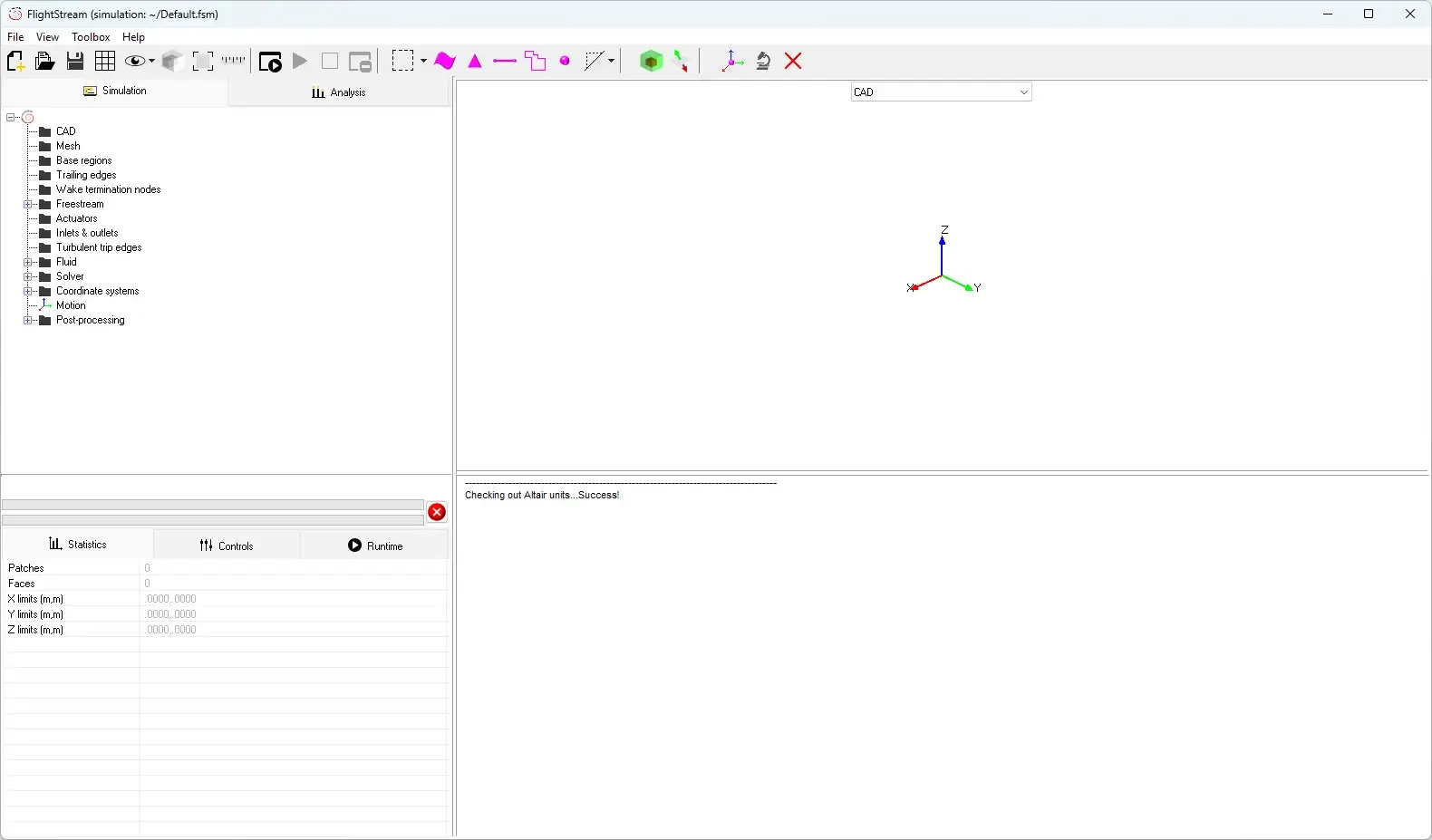Open the Help menu
1432x840 pixels.
(133, 37)
